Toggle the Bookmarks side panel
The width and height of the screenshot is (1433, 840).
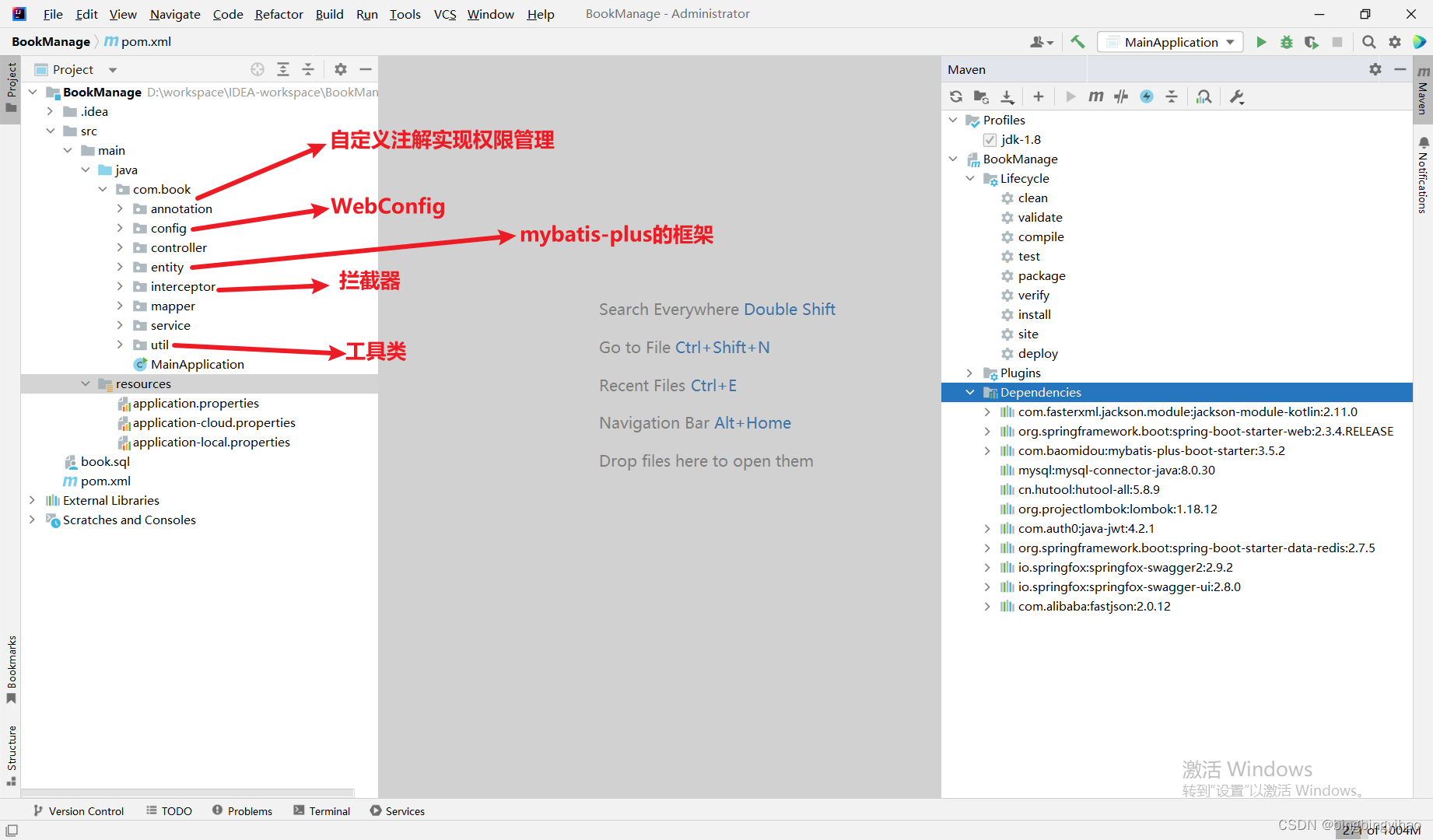coord(11,670)
